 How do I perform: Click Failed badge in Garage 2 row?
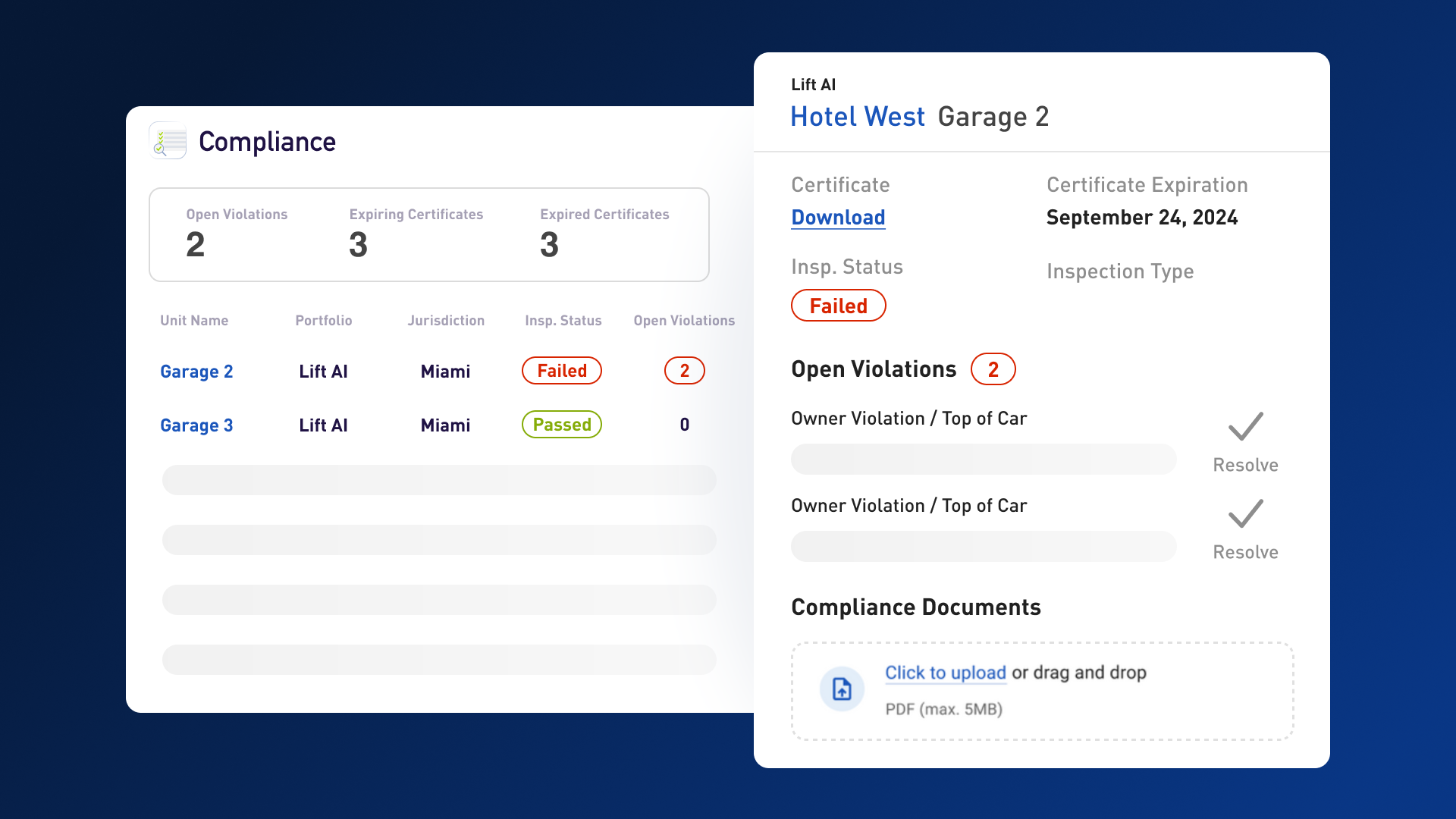561,371
